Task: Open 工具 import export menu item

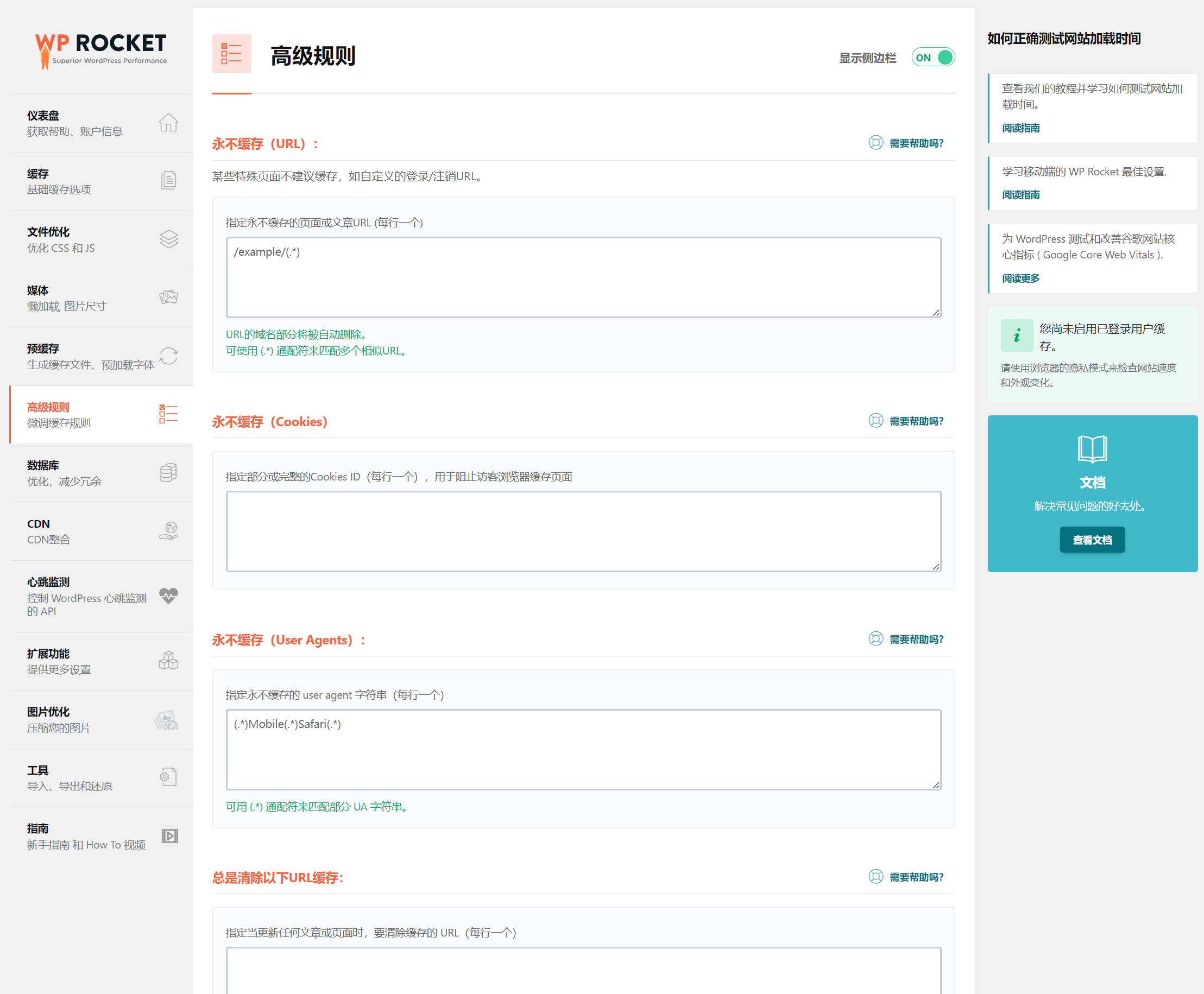Action: 101,778
